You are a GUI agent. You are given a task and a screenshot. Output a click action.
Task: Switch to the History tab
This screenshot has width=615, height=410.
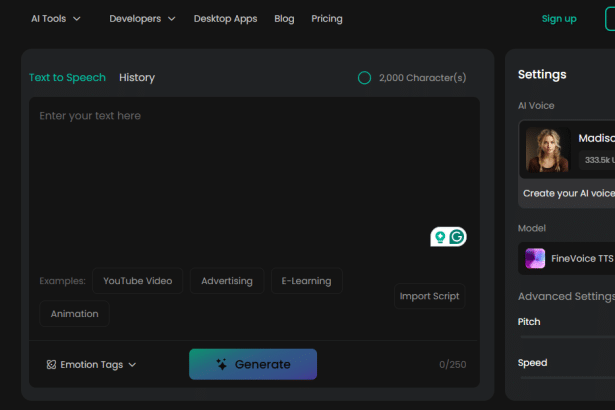click(x=137, y=77)
